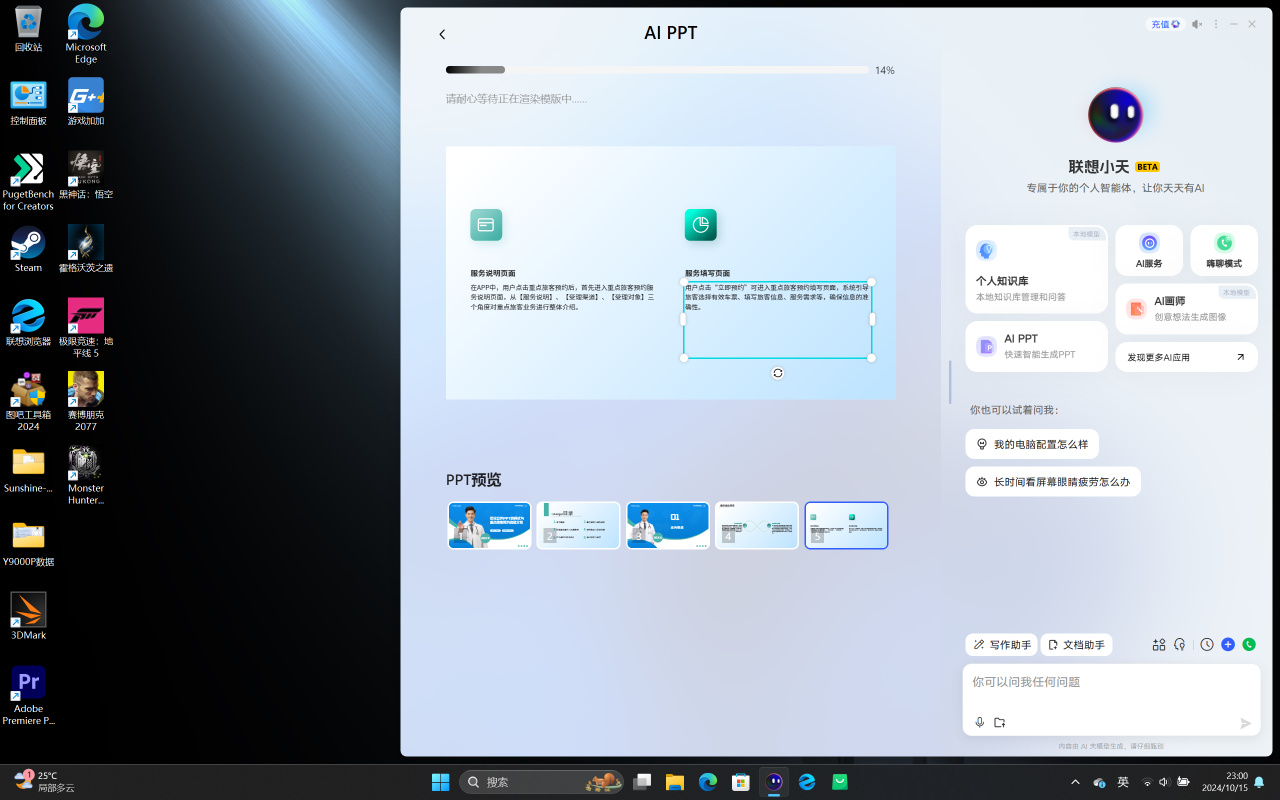This screenshot has height=800, width=1280.
Task: Launch 嗨聊模式 chat mode
Action: pyautogui.click(x=1224, y=250)
